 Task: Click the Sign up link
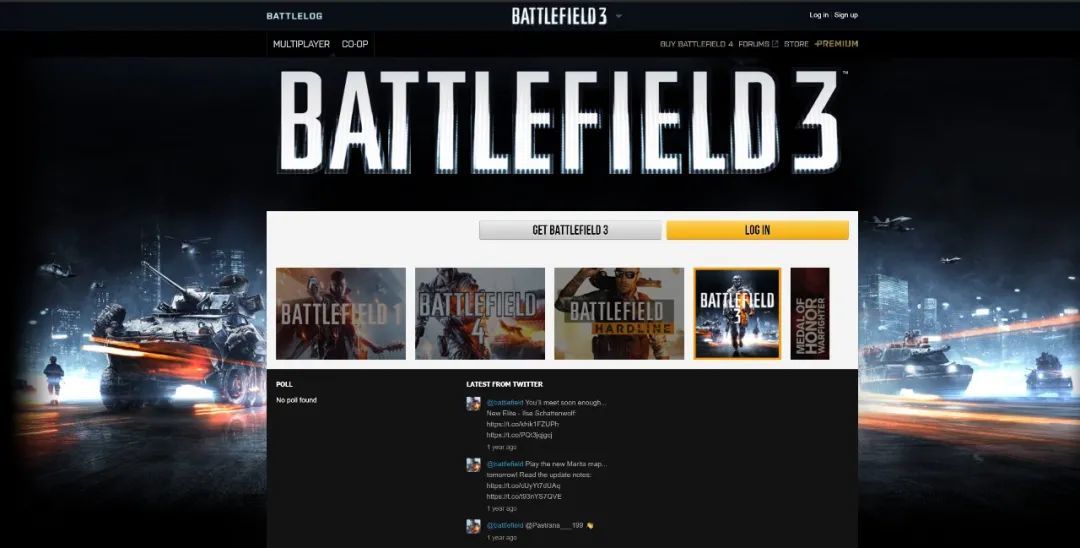(x=846, y=15)
